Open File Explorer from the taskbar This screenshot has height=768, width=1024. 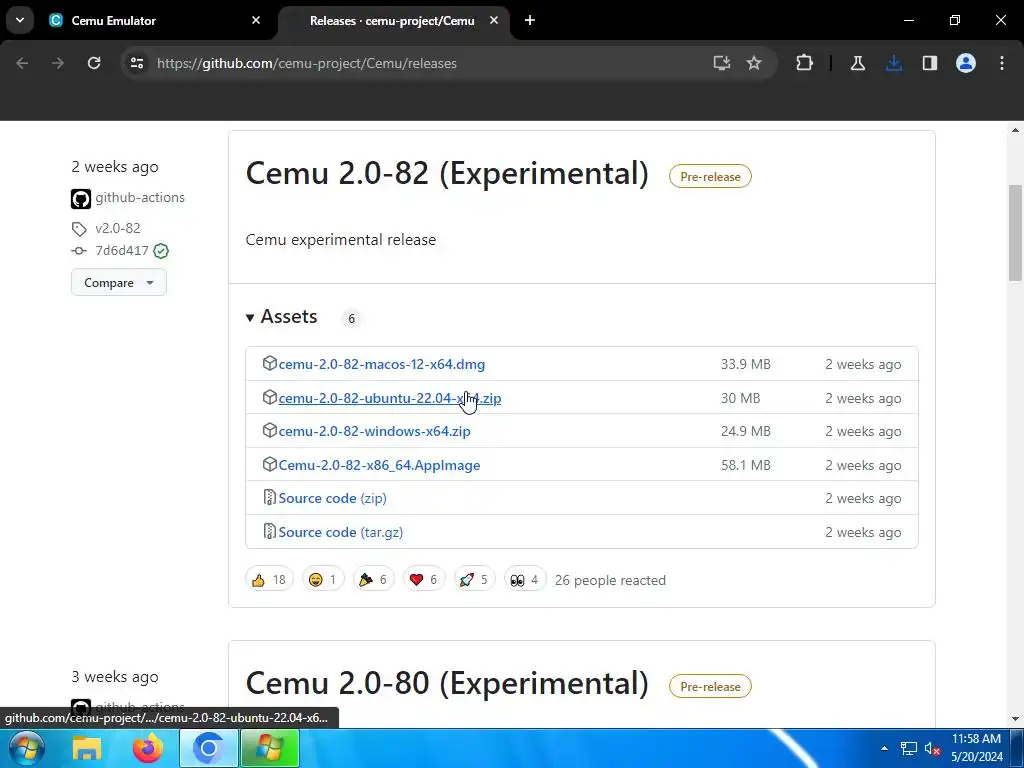[x=87, y=748]
